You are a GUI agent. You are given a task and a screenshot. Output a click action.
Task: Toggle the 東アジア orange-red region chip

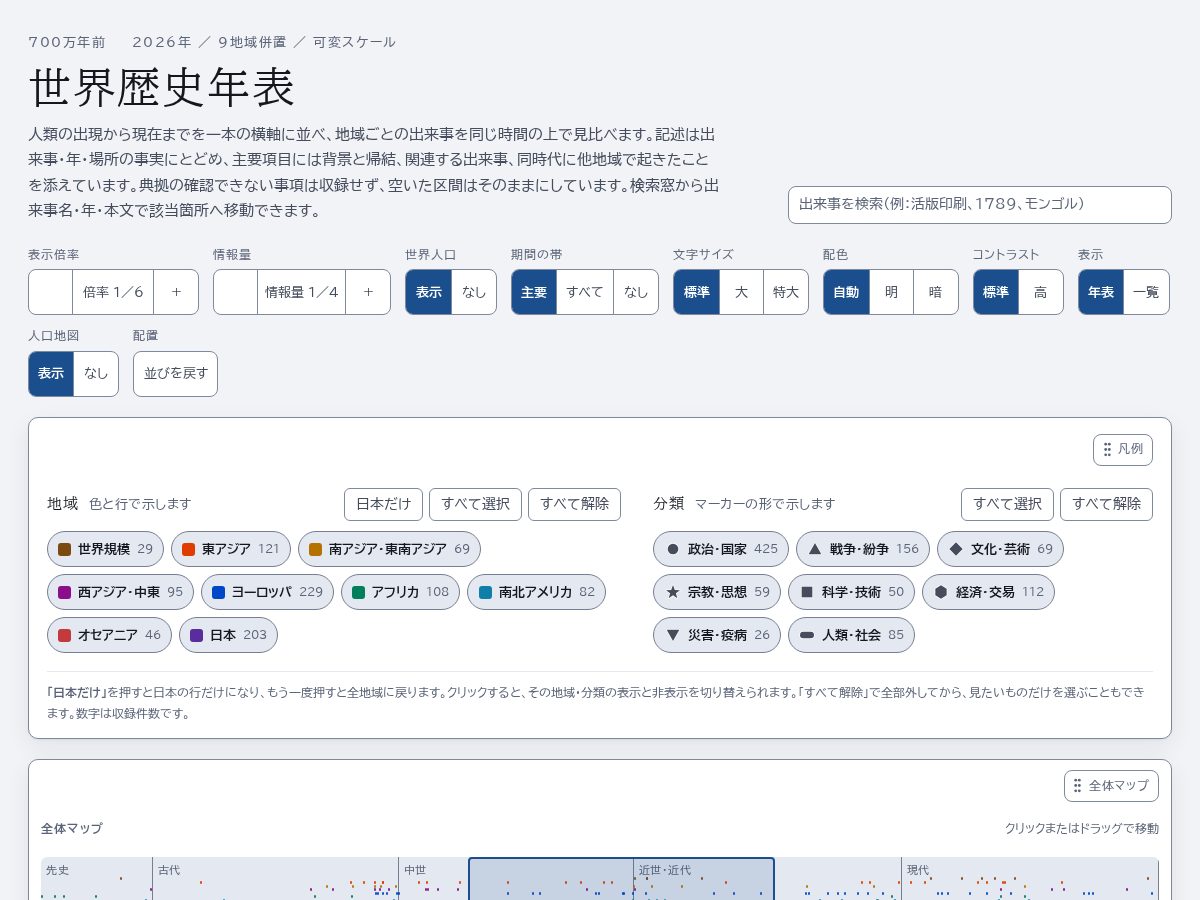click(231, 549)
